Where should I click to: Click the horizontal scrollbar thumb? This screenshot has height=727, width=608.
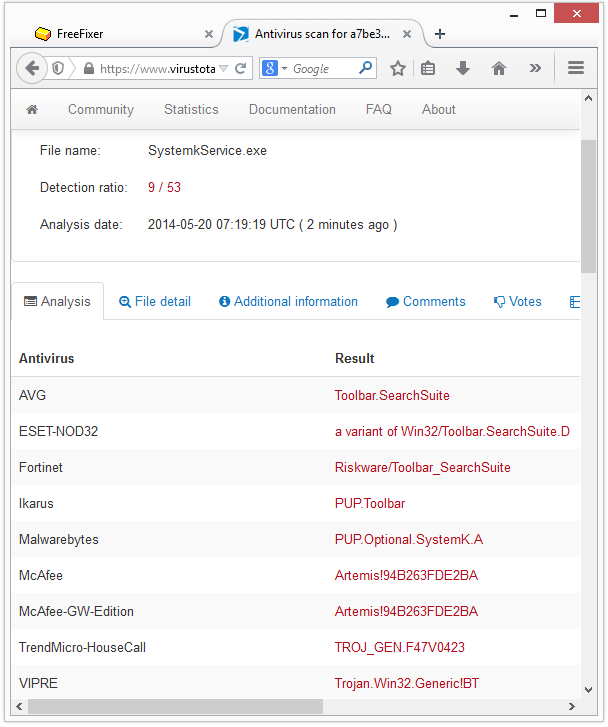point(175,707)
